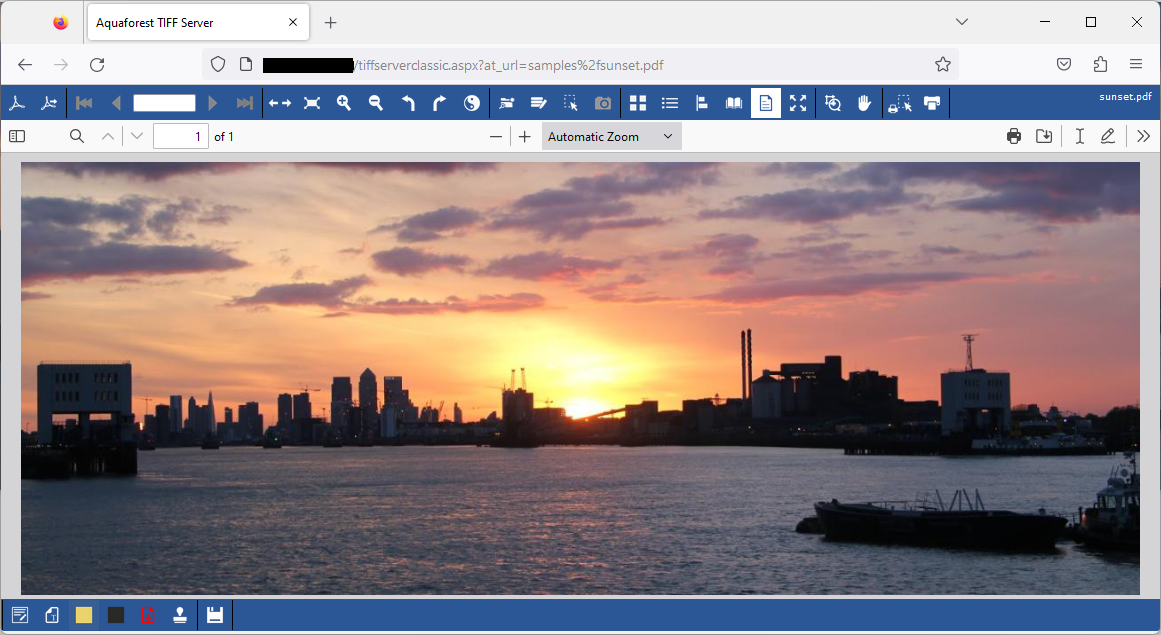Click the page number input field
The height and width of the screenshot is (635, 1161).
tap(181, 136)
